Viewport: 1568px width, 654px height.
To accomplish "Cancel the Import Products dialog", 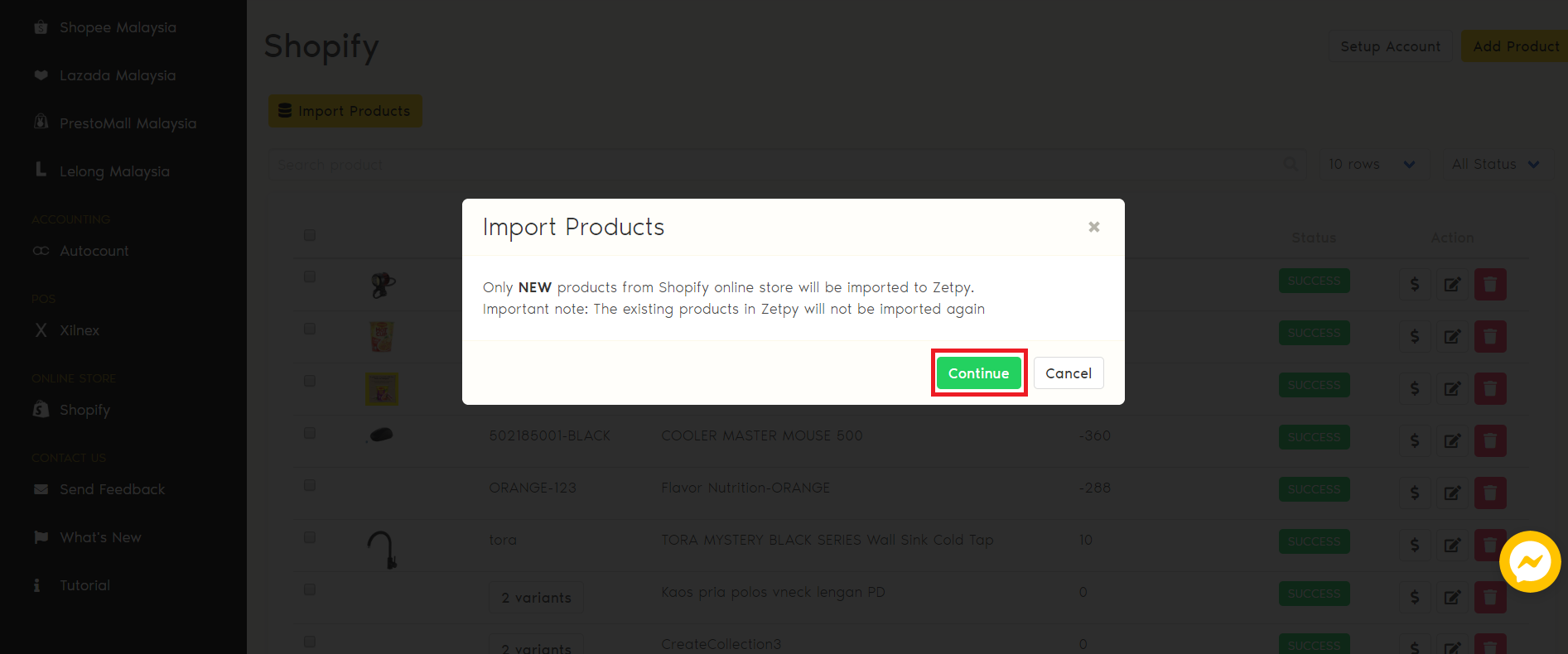I will coord(1068,373).
